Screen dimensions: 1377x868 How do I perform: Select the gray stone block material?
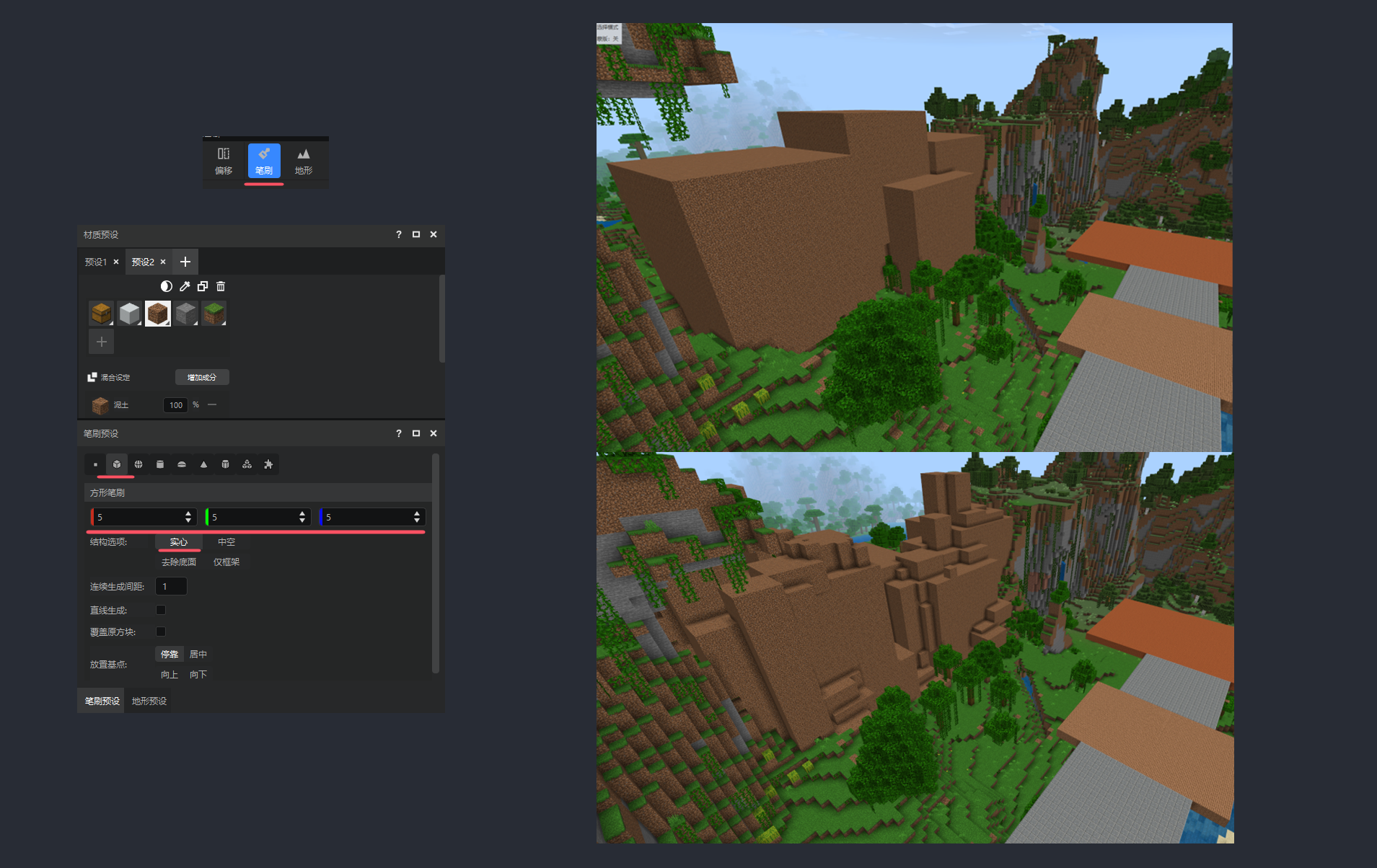click(x=186, y=314)
